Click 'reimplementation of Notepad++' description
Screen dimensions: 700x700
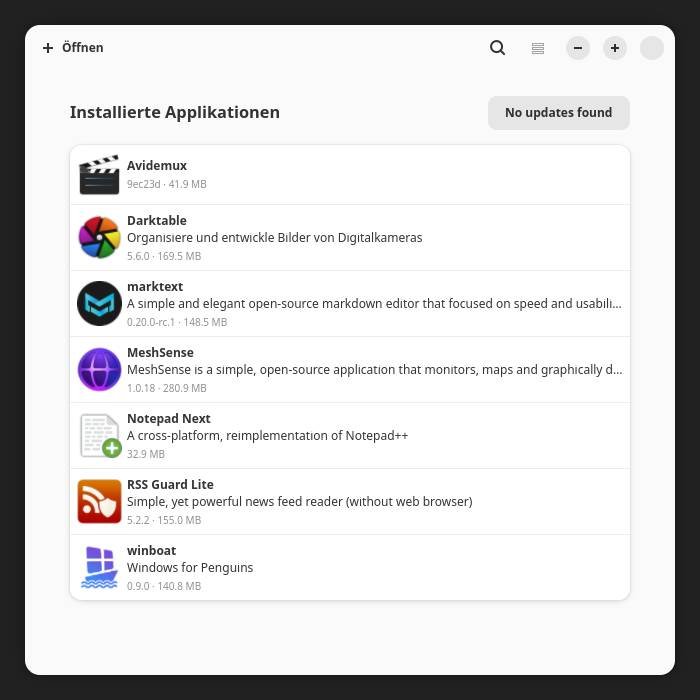[267, 436]
